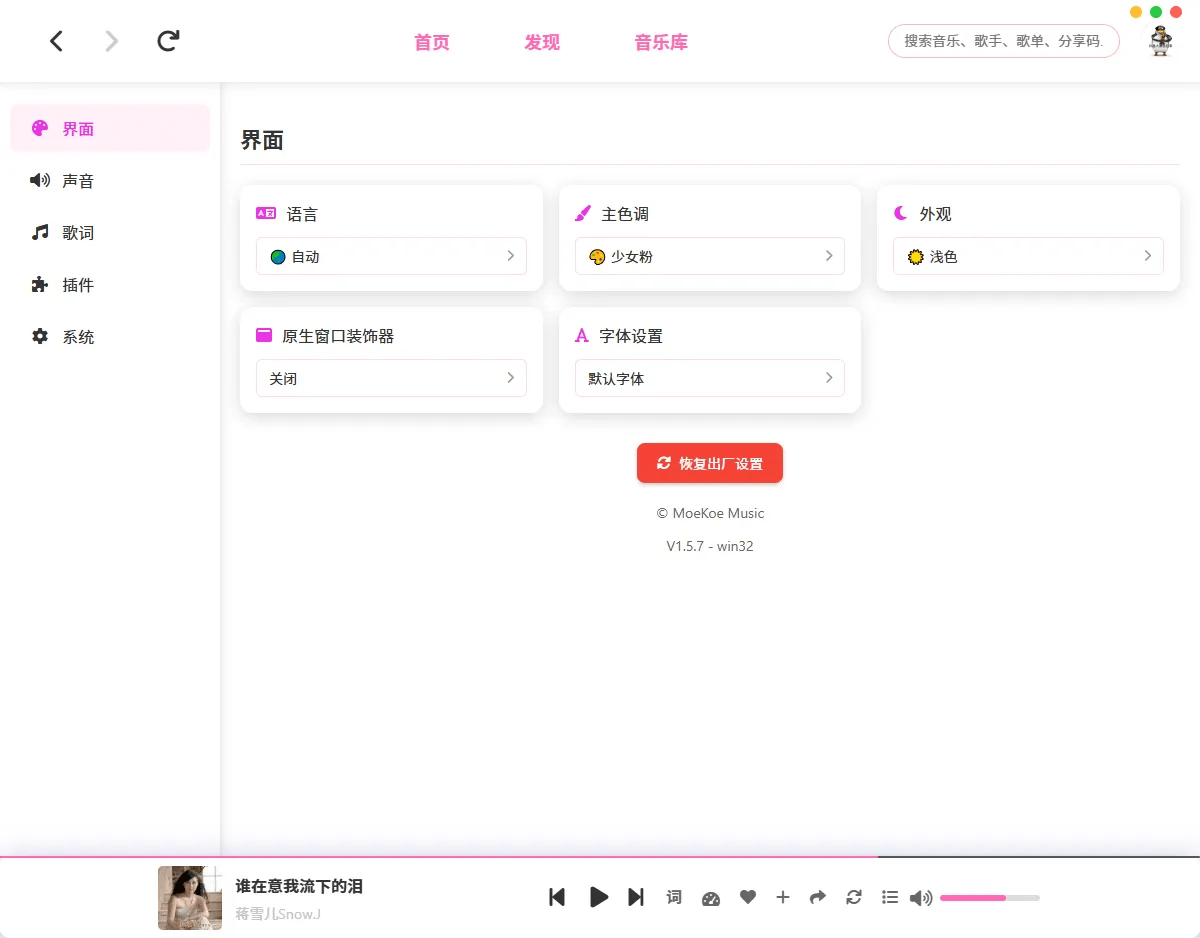
Task: Refresh the page with reload arrow
Action: point(168,41)
